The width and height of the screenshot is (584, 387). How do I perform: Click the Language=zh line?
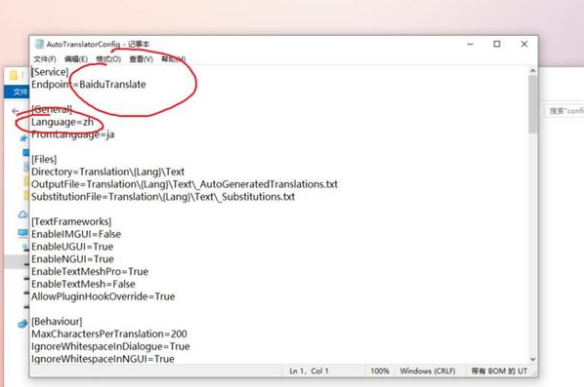point(62,122)
